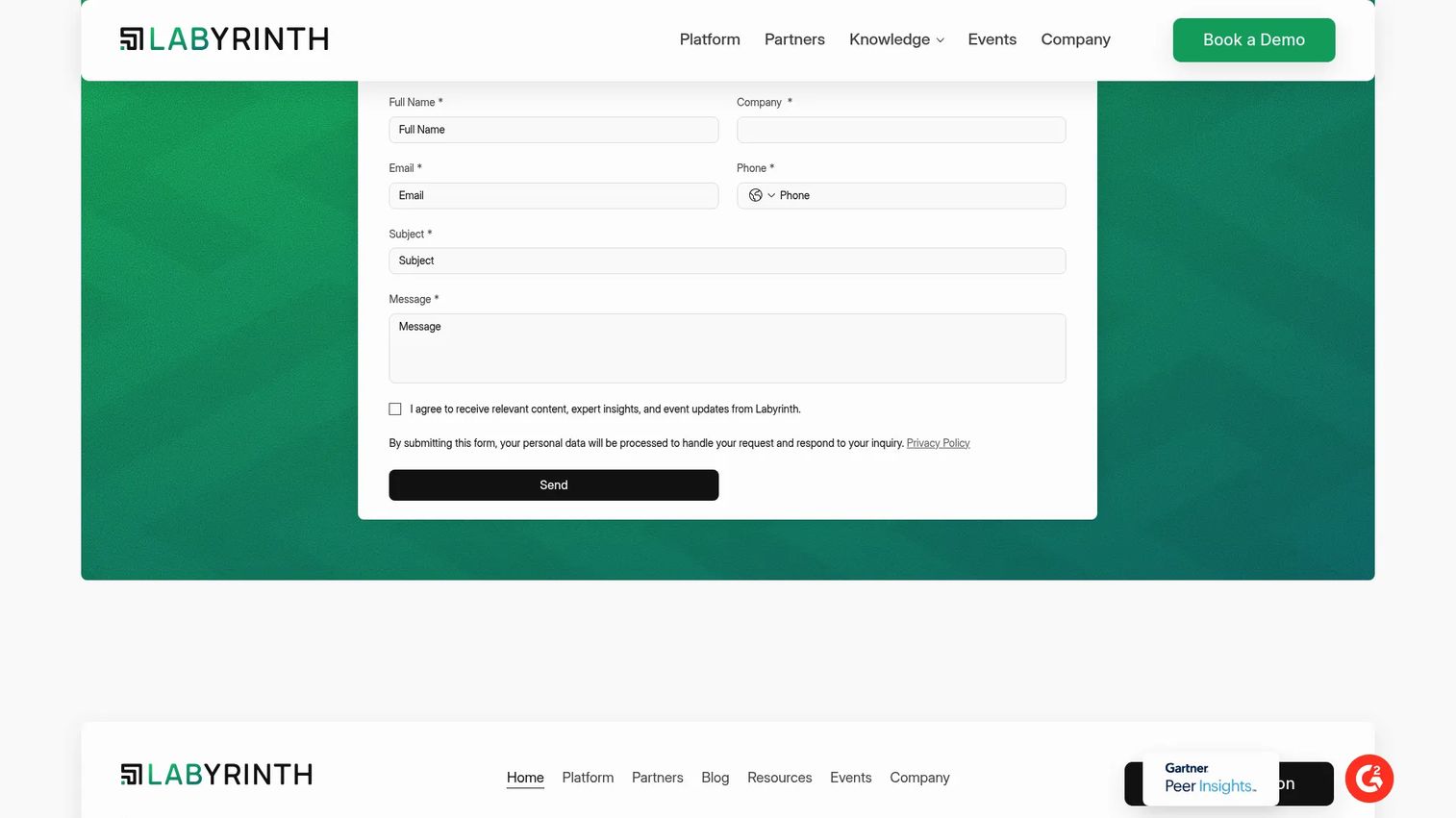Viewport: 1456px width, 818px height.
Task: Click the Book a Demo button
Action: pyautogui.click(x=1254, y=40)
